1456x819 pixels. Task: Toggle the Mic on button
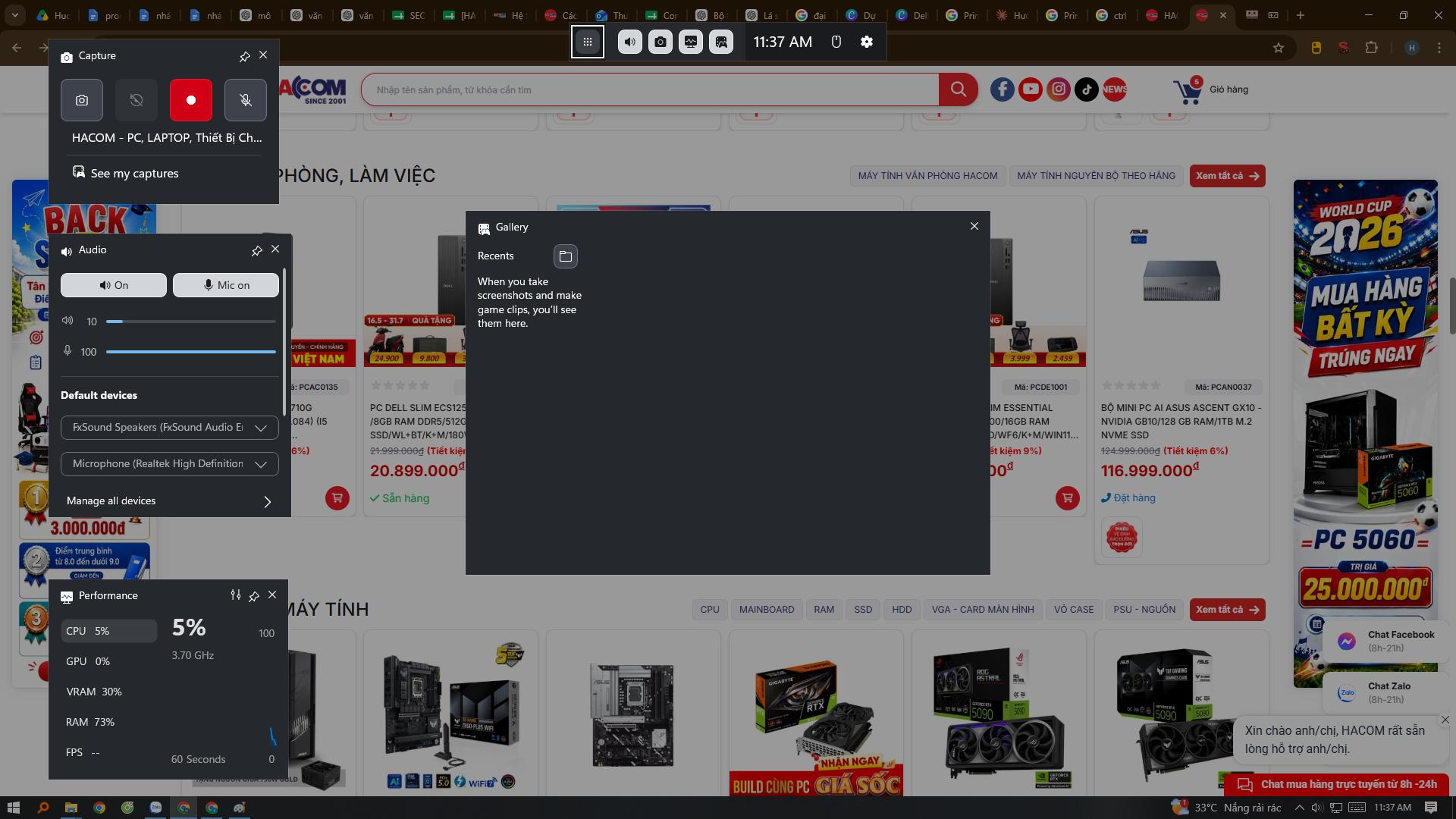pyautogui.click(x=226, y=285)
